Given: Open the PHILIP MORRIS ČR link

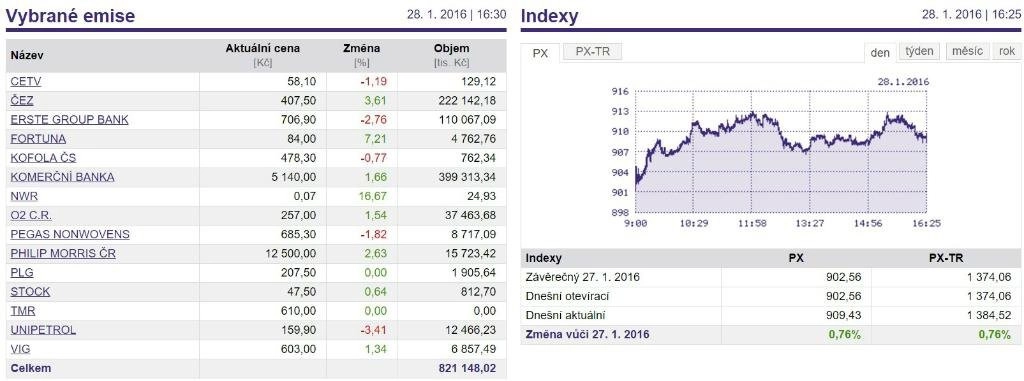Looking at the screenshot, I should click(x=63, y=253).
